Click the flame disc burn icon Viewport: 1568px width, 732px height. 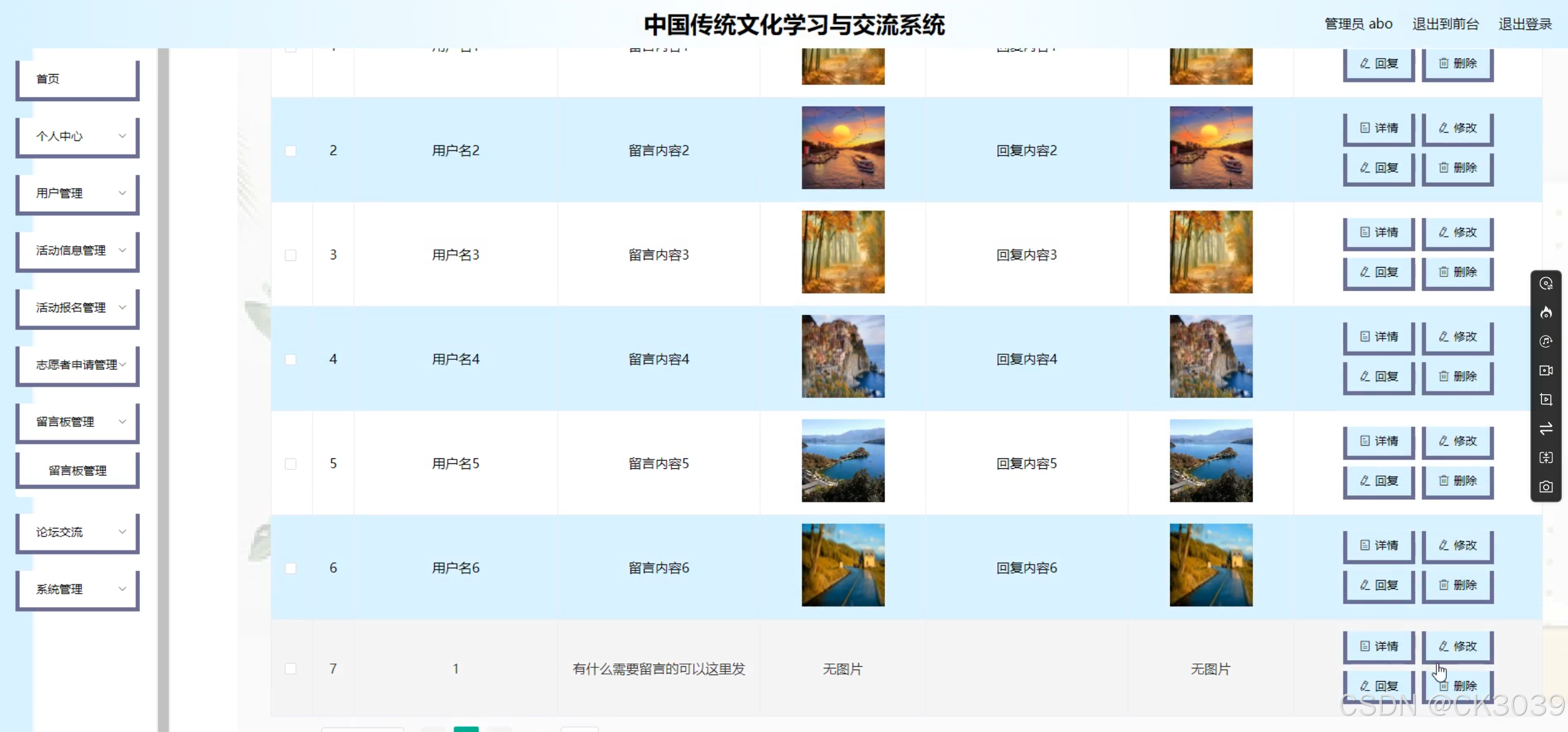pyautogui.click(x=1545, y=313)
